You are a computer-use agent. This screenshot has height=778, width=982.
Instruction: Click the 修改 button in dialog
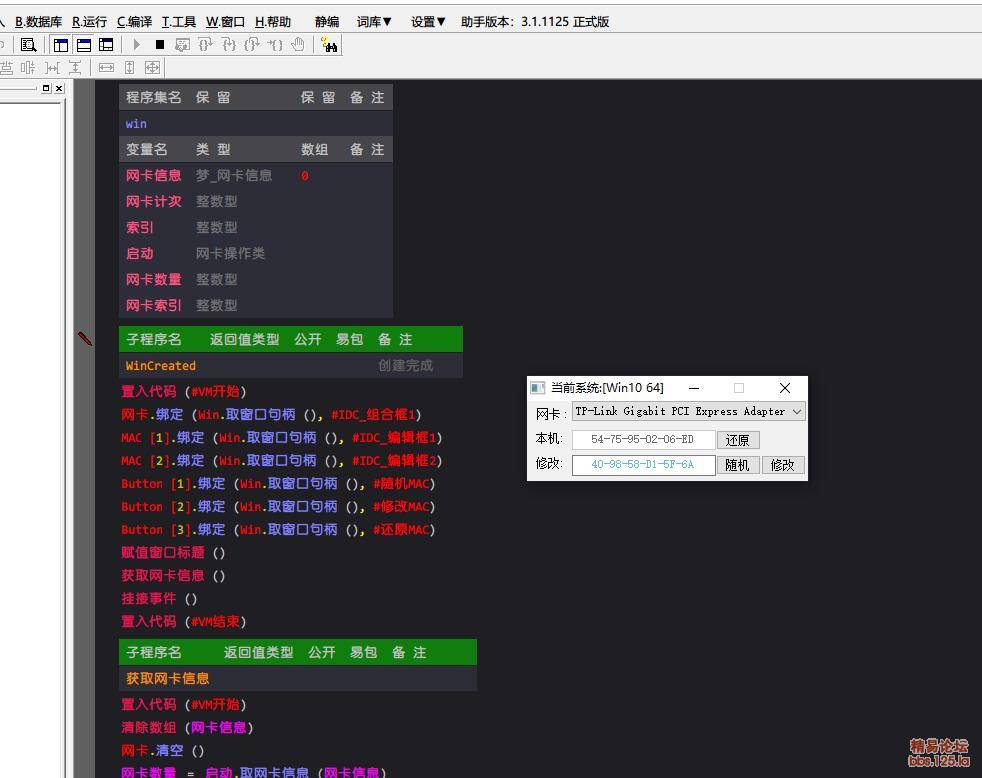coord(782,465)
